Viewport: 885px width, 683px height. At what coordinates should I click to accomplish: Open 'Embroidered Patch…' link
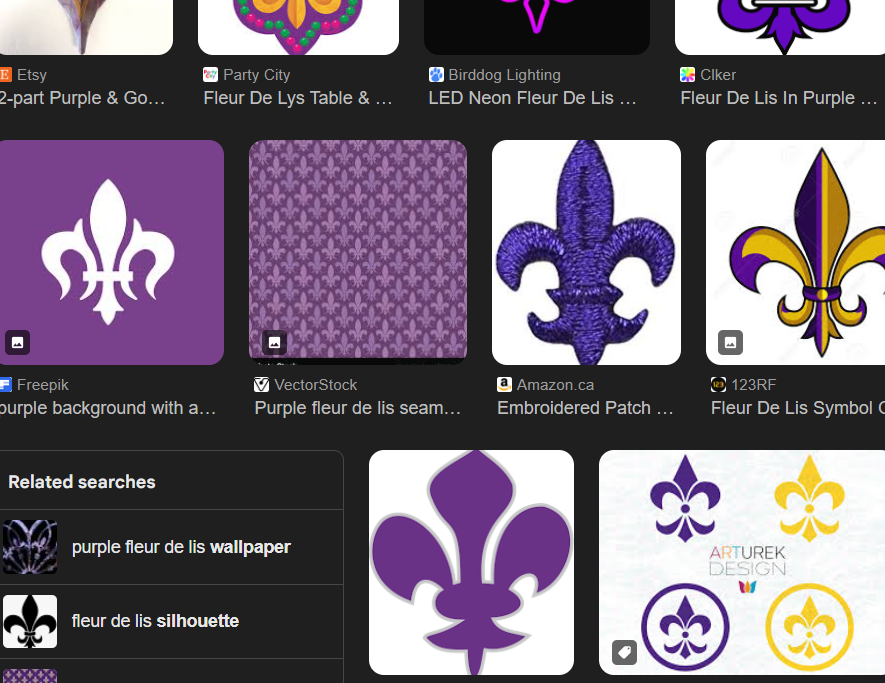tap(585, 408)
